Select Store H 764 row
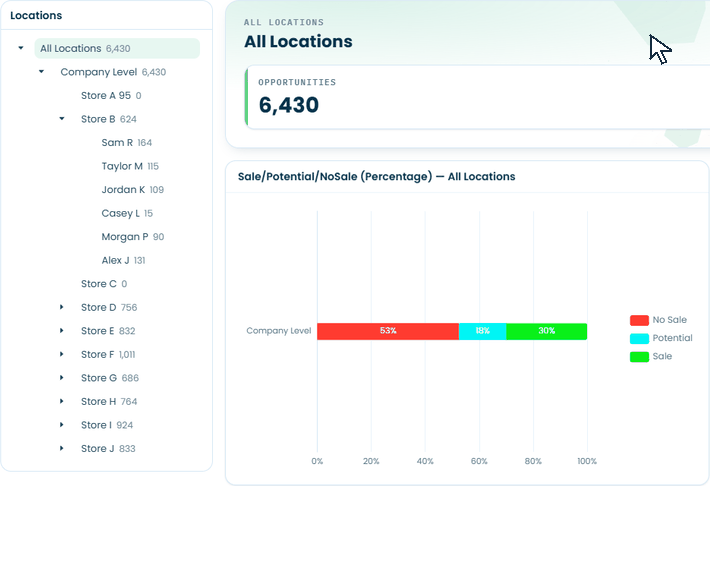Image resolution: width=710 pixels, height=587 pixels. 109,402
